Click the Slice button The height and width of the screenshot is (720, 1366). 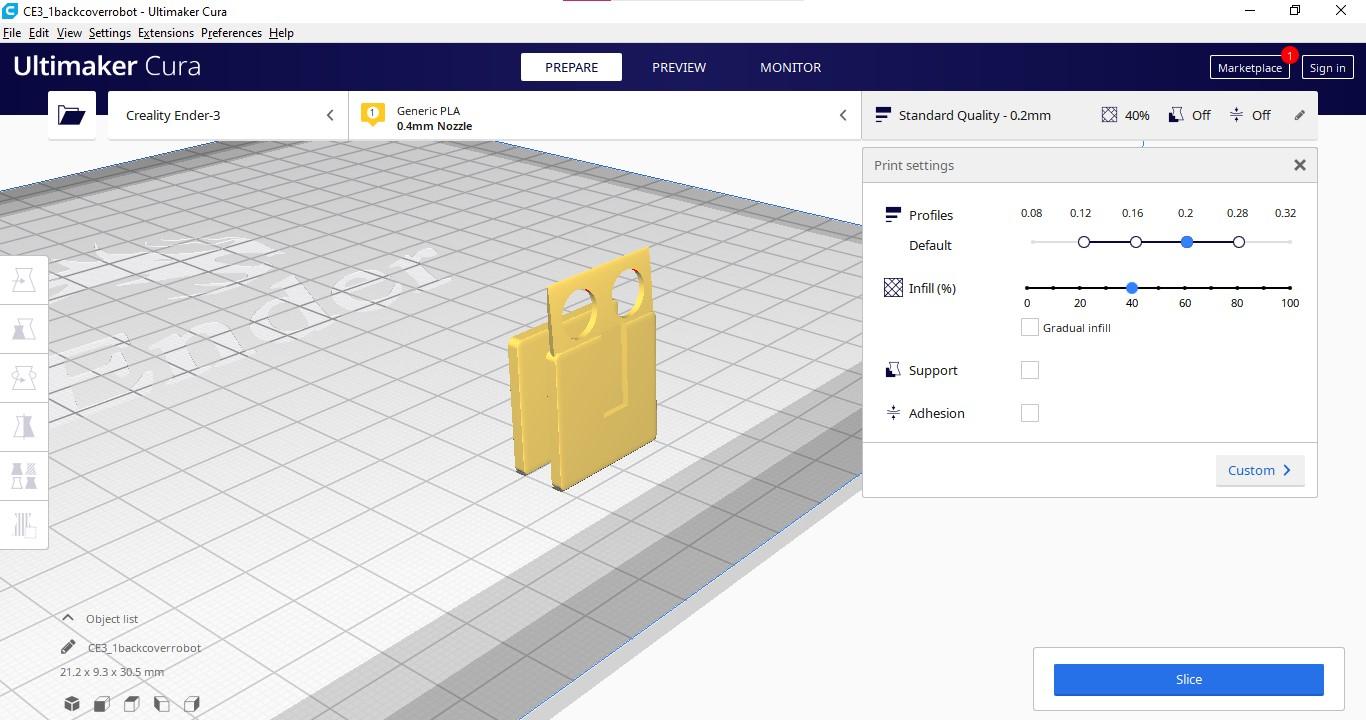pyautogui.click(x=1188, y=679)
